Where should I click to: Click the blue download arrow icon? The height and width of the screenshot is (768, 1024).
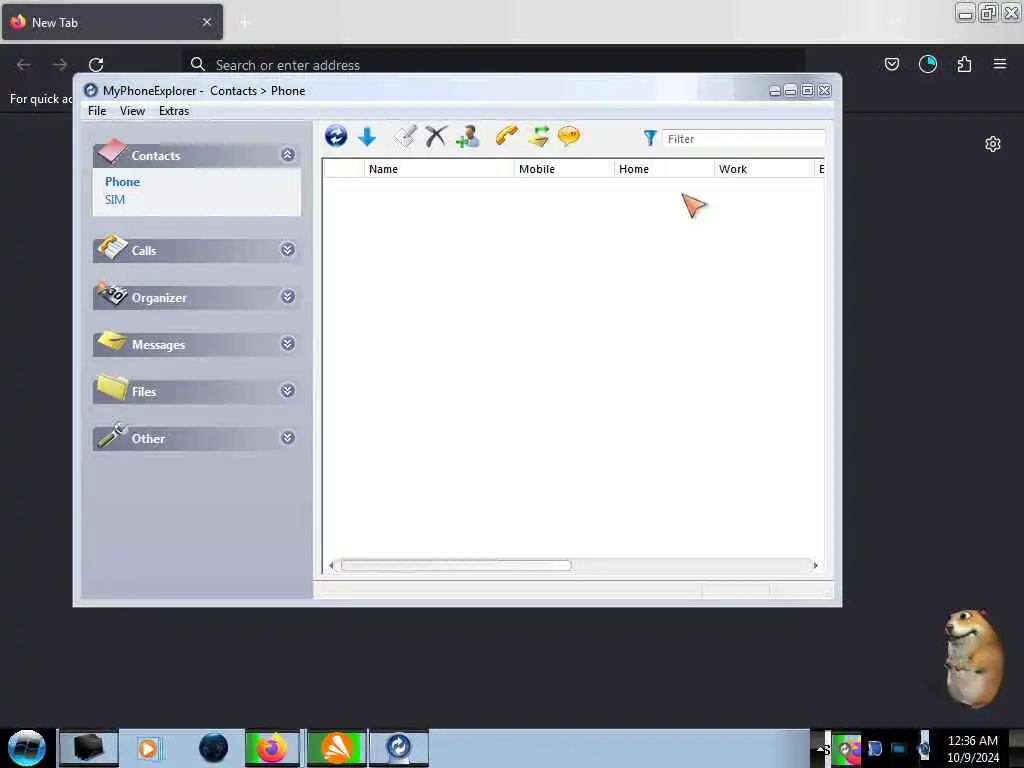point(367,136)
